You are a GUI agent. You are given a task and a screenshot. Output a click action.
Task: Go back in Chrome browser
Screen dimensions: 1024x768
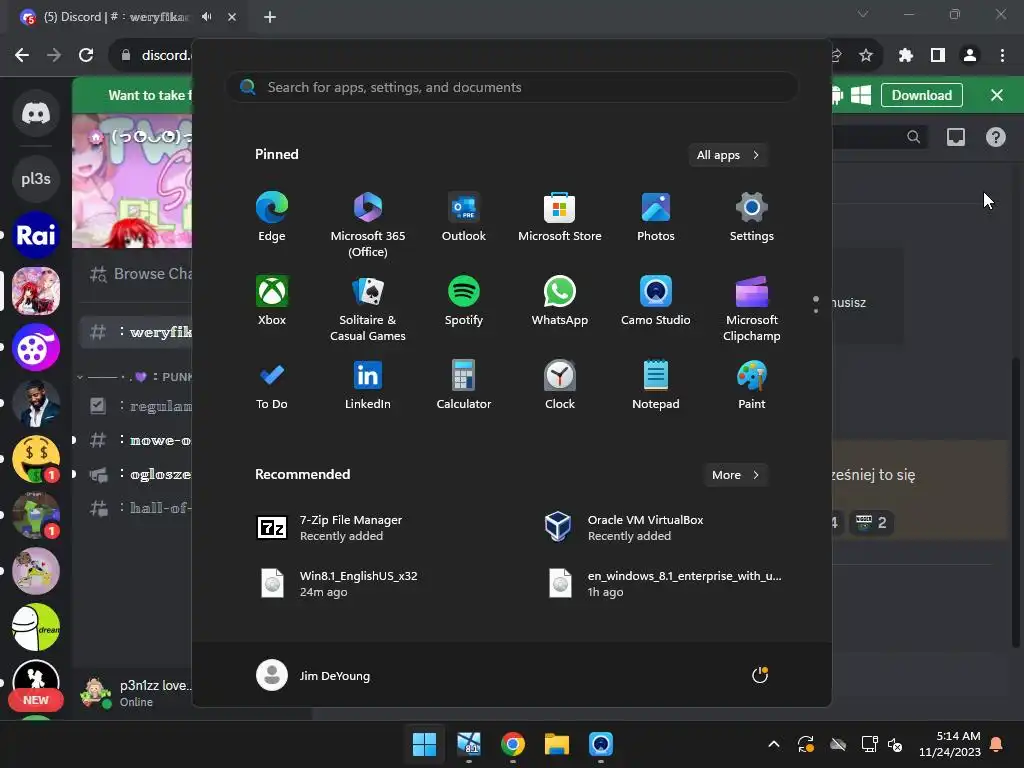click(x=22, y=55)
